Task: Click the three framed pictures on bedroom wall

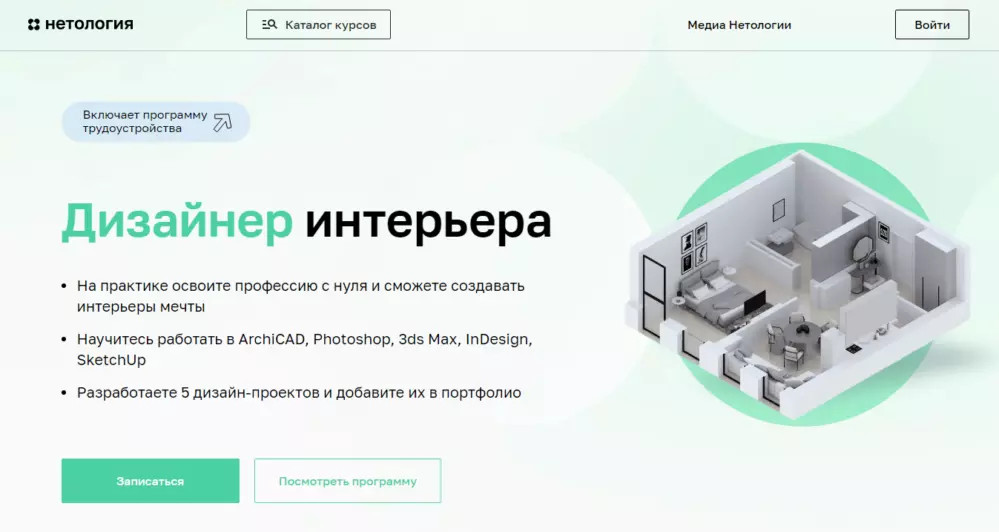Action: click(694, 248)
